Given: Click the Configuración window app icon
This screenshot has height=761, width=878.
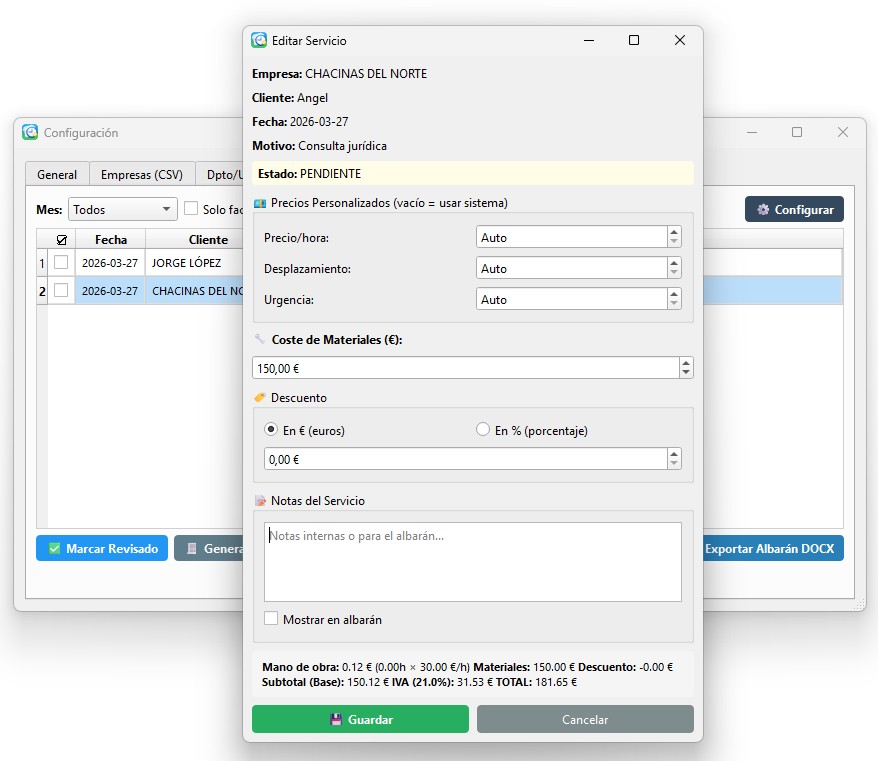Looking at the screenshot, I should (x=30, y=132).
